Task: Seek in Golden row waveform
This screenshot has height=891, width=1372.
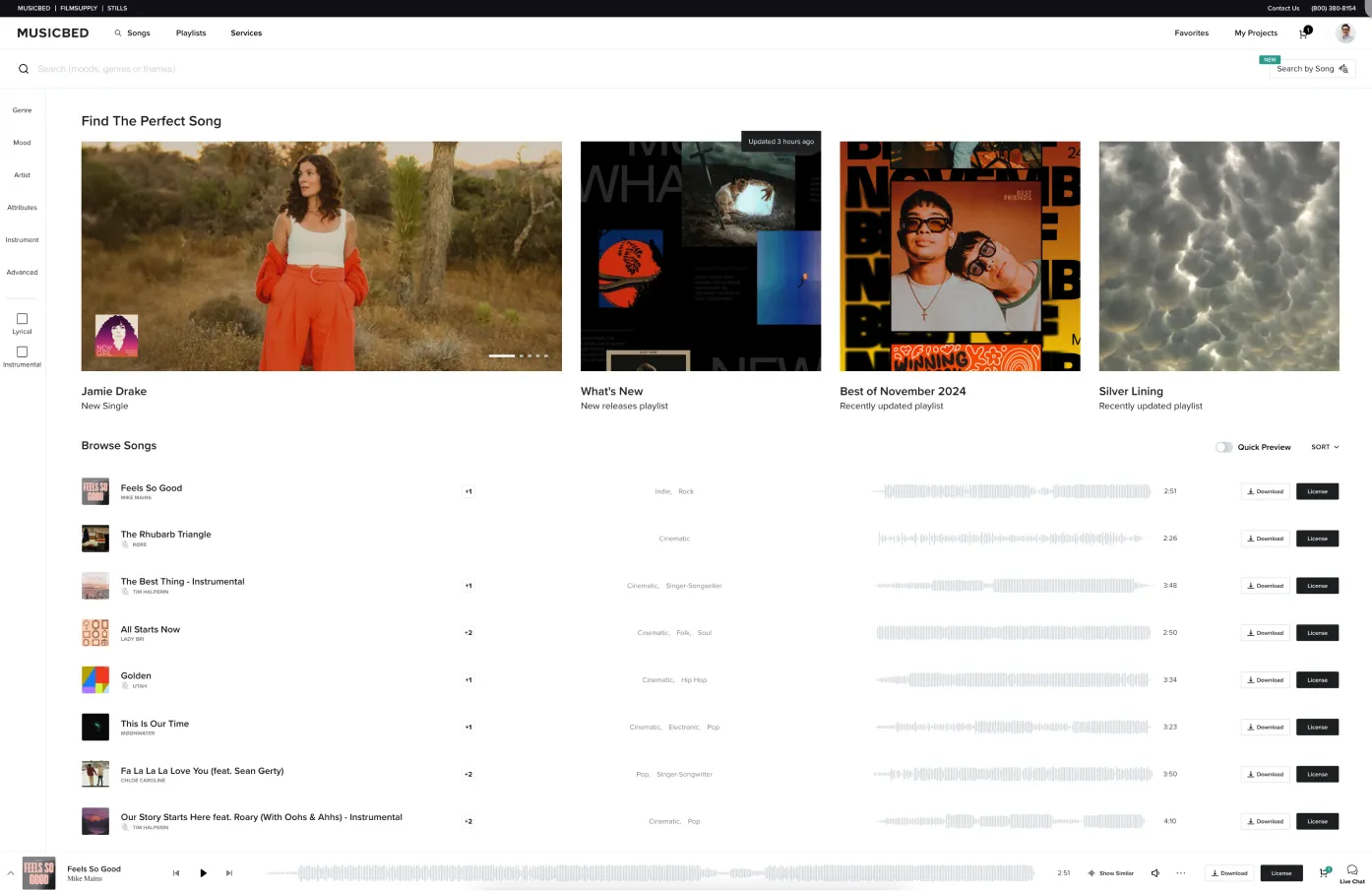Action: [1012, 680]
